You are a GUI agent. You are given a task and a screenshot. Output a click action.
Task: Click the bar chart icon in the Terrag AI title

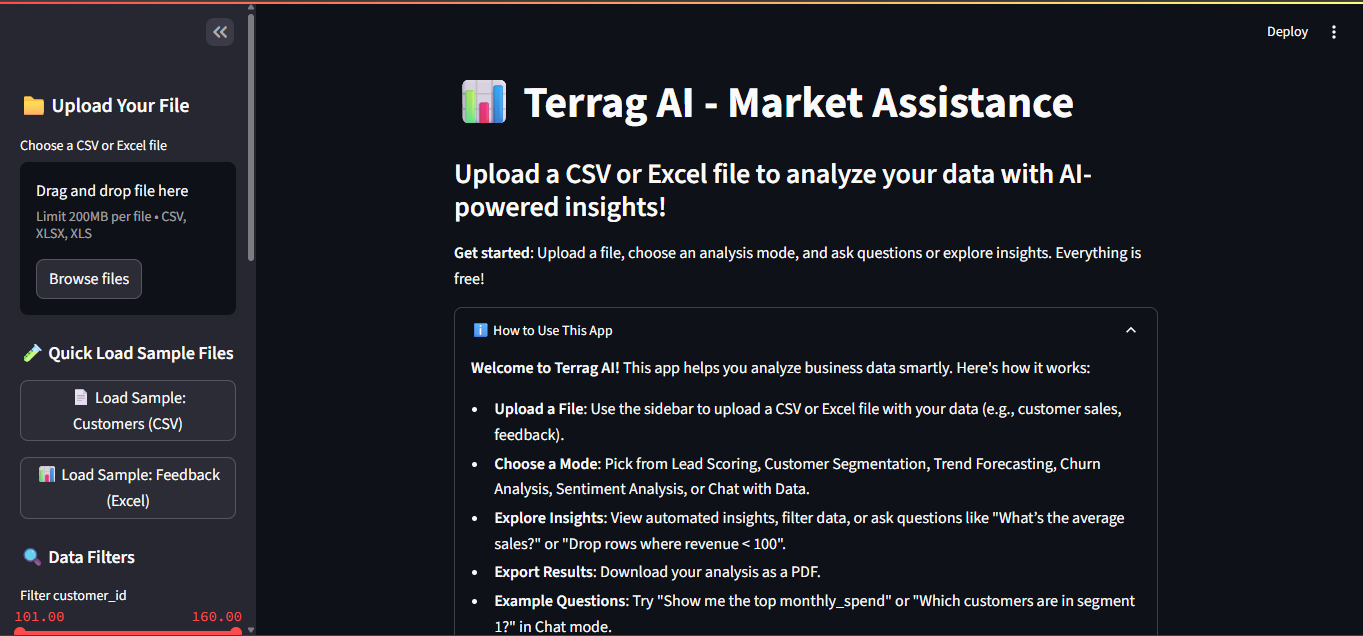483,101
